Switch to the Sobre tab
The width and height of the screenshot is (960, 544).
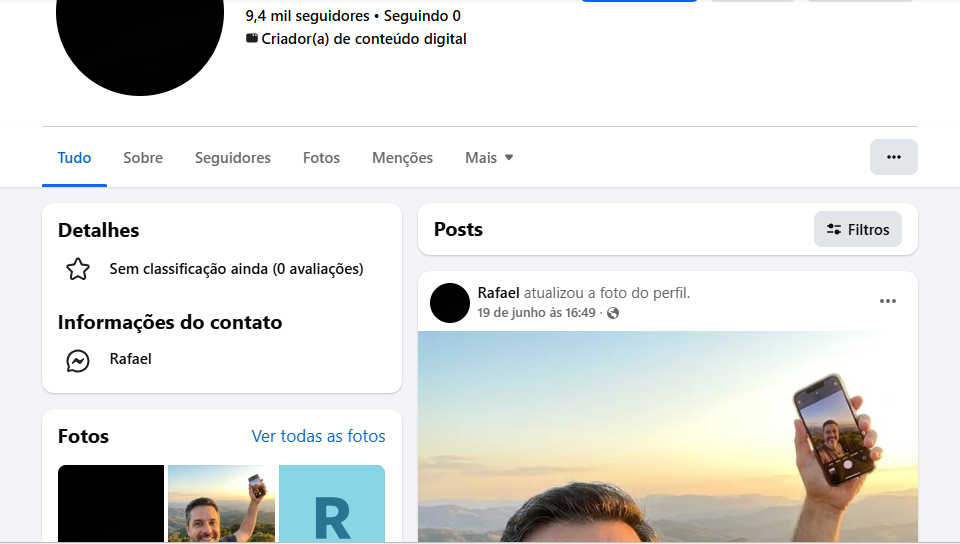(x=143, y=158)
